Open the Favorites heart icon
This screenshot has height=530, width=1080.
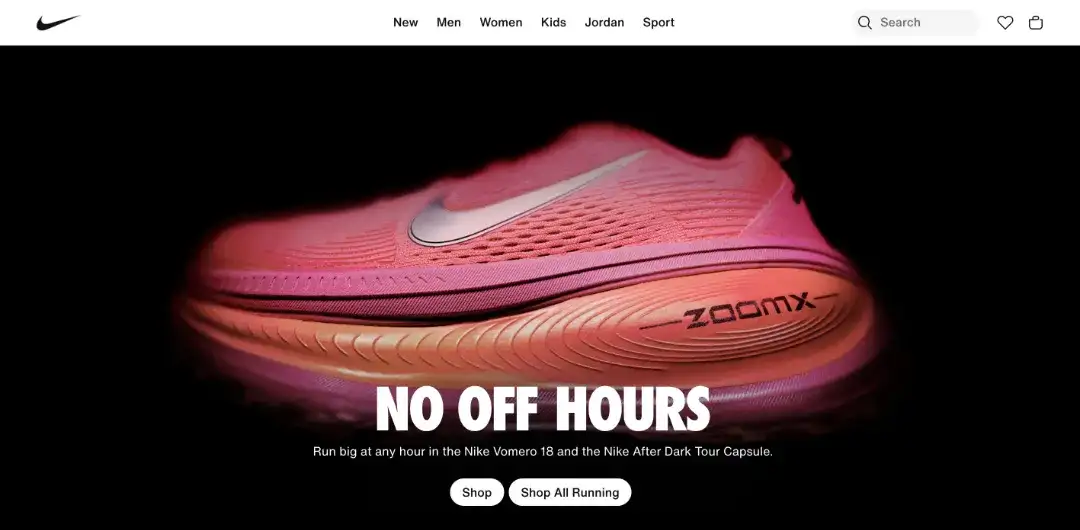pos(1005,23)
